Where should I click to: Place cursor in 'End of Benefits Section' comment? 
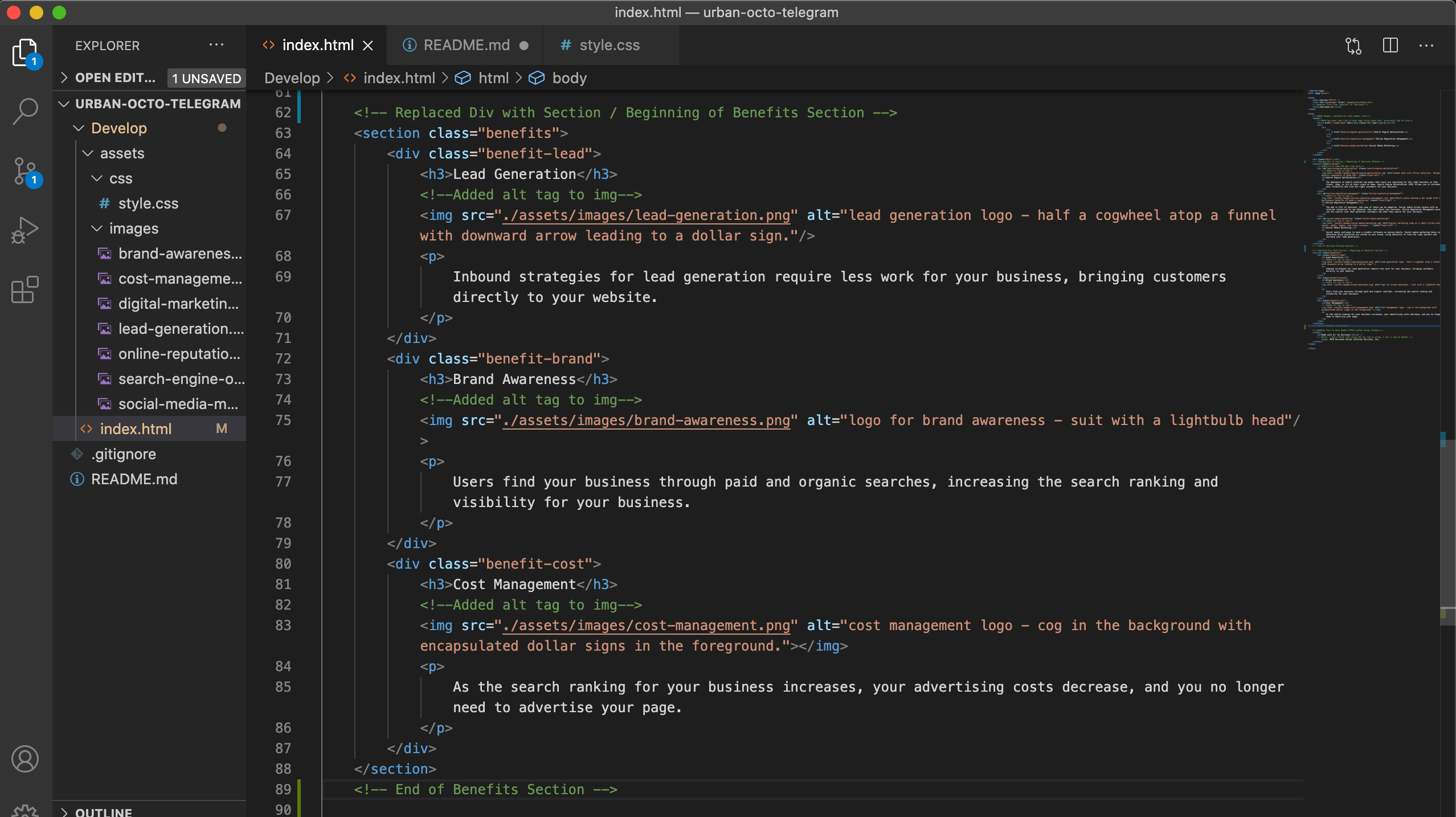485,789
